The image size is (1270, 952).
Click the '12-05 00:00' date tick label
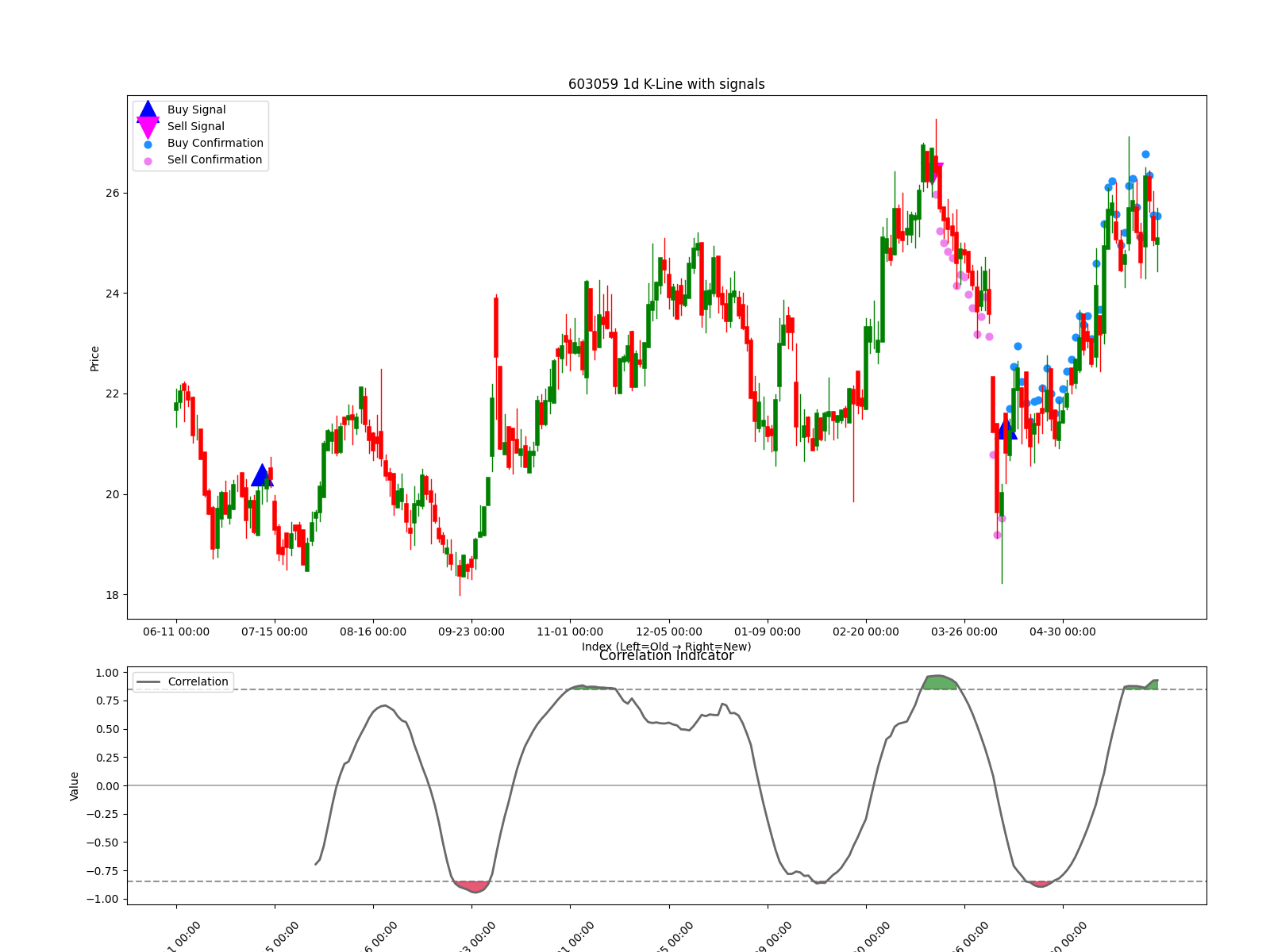(x=669, y=632)
